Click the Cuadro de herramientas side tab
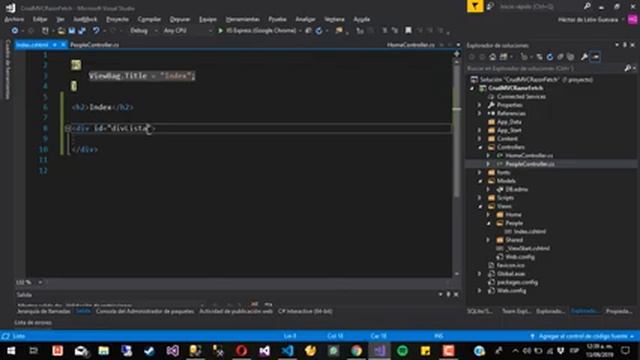The width and height of the screenshot is (640, 360). tap(7, 69)
